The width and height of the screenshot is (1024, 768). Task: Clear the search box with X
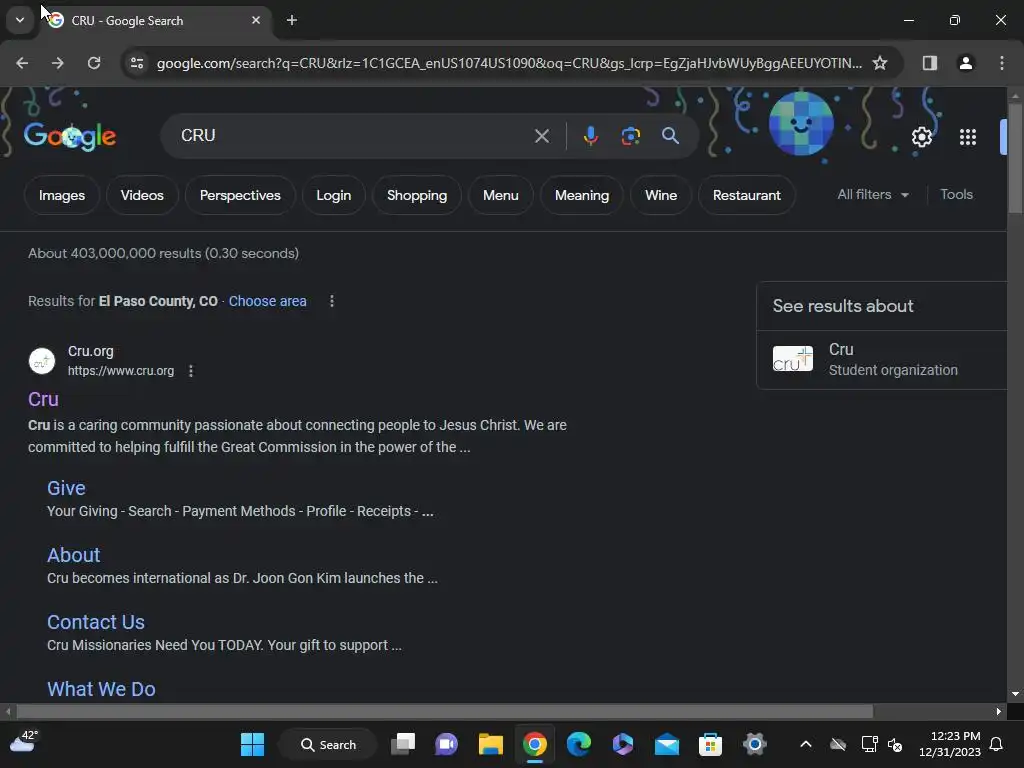tap(541, 136)
